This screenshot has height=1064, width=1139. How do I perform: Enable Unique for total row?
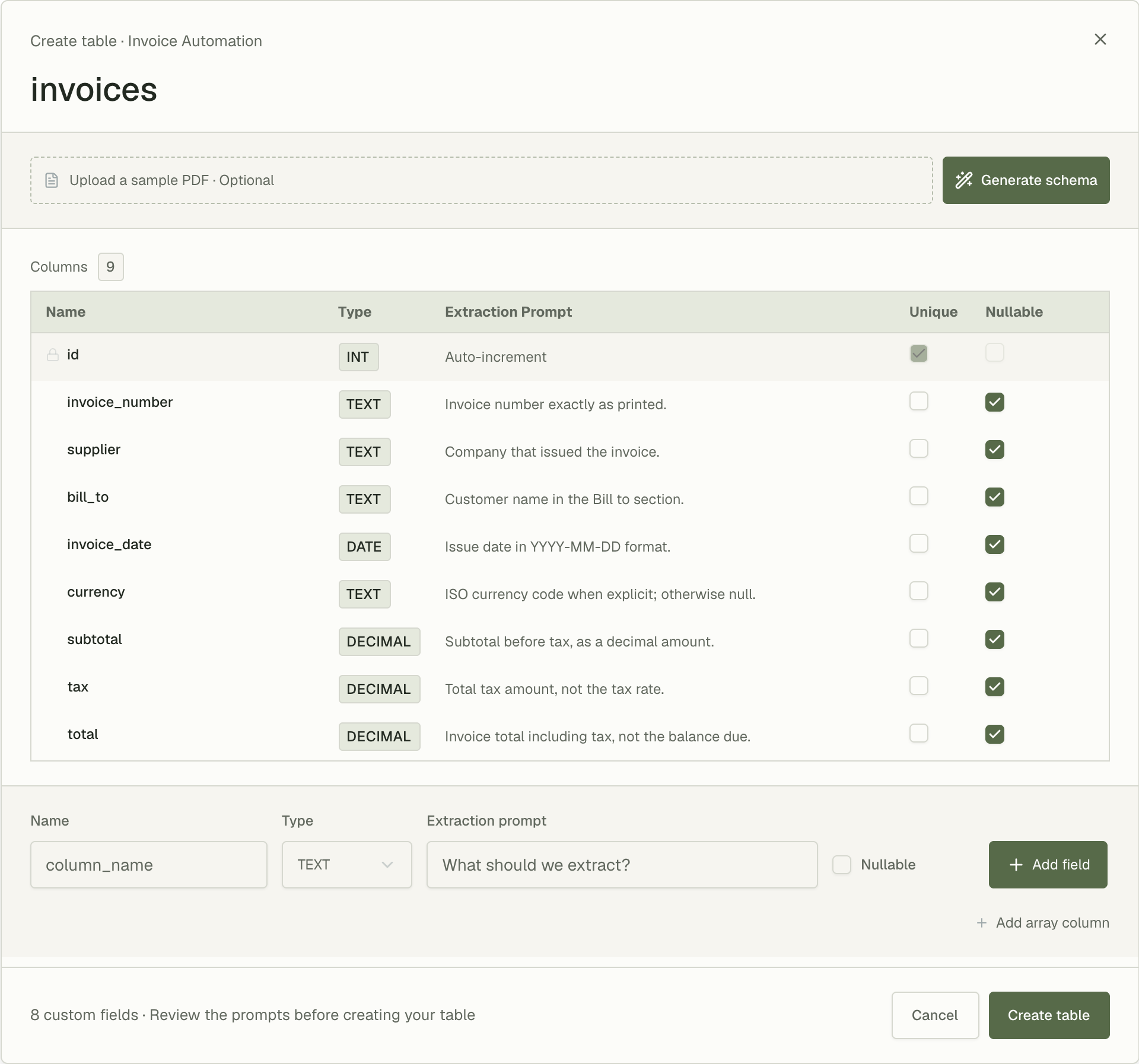coord(919,734)
